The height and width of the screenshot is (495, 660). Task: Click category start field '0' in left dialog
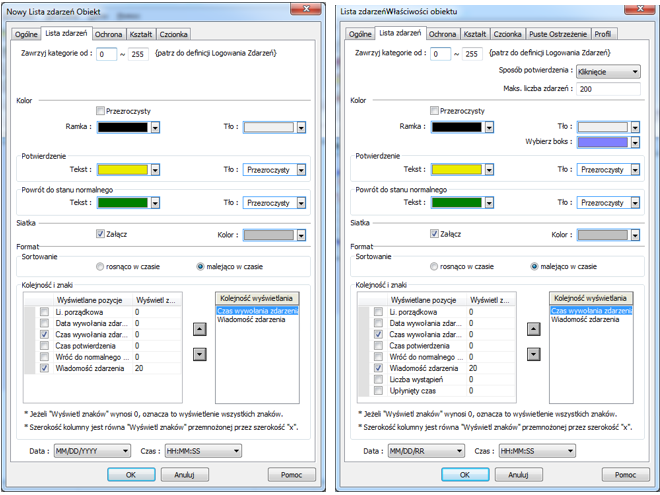pos(106,54)
